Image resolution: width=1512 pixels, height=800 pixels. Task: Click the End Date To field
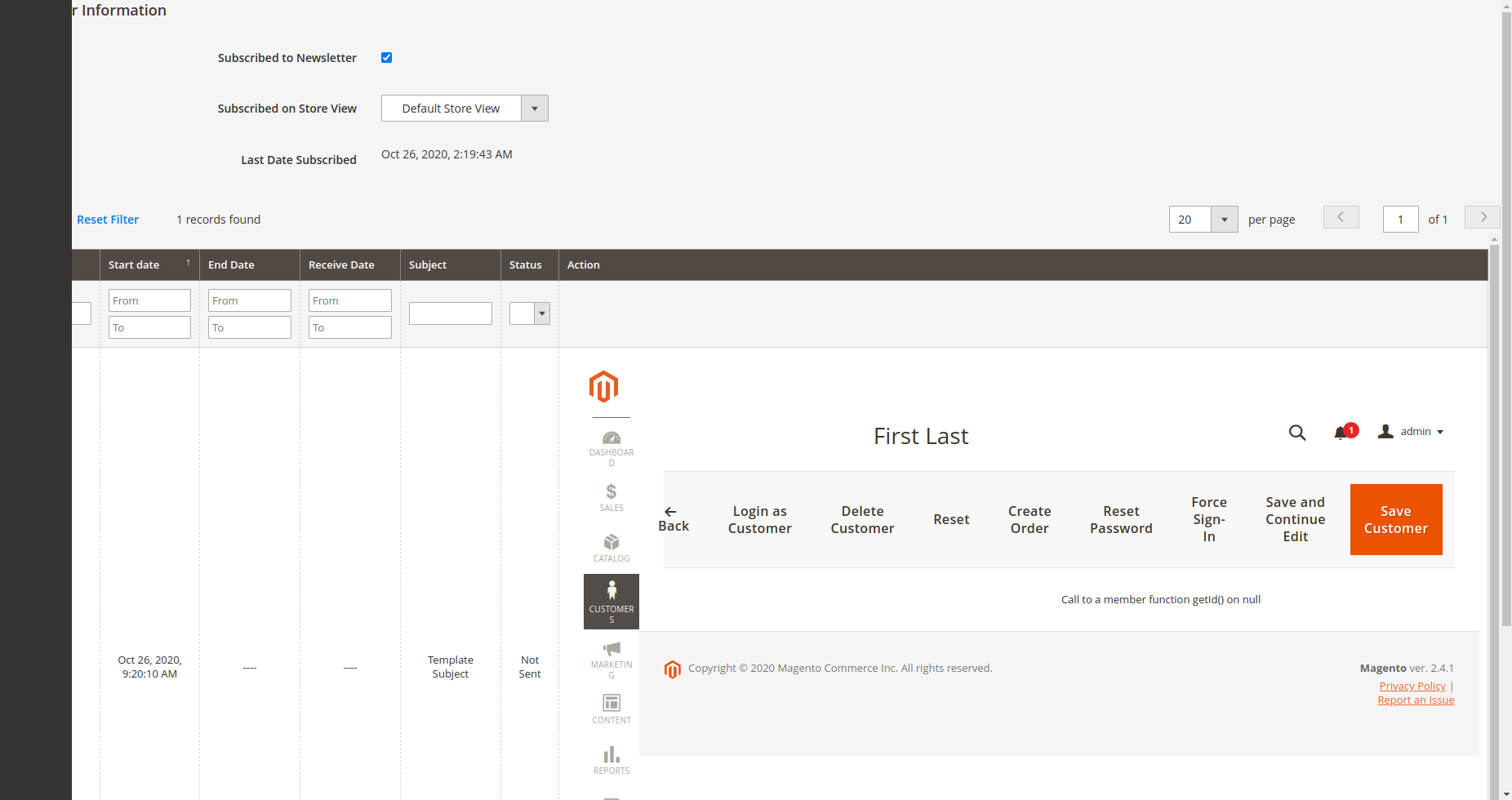pyautogui.click(x=250, y=327)
